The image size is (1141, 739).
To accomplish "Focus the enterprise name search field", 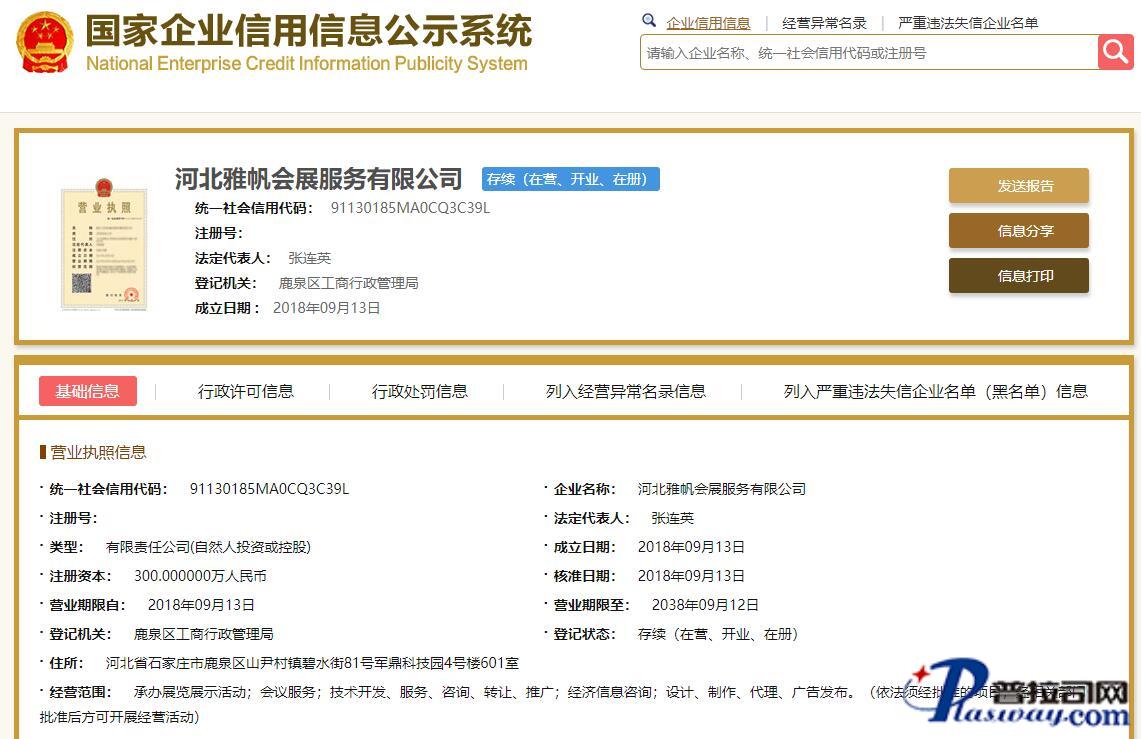I will point(869,52).
